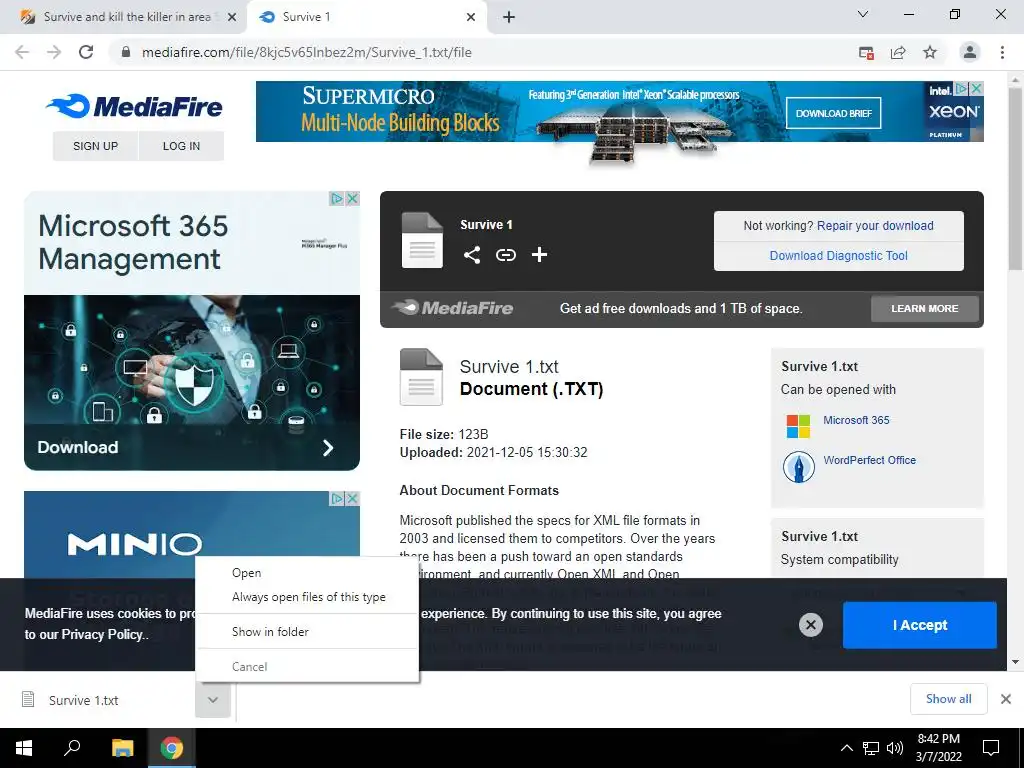Image resolution: width=1024 pixels, height=768 pixels.
Task: Close the MINIO ad with X
Action: click(352, 498)
